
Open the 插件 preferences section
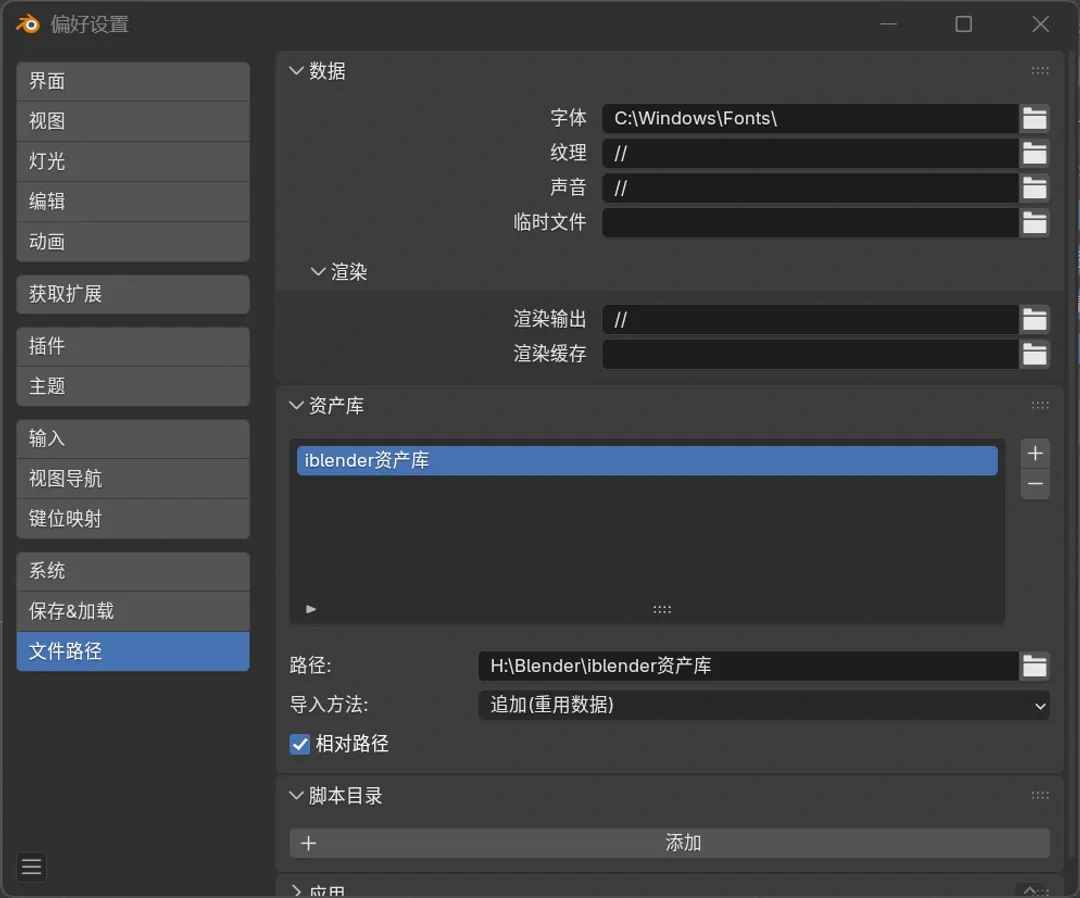[x=132, y=346]
